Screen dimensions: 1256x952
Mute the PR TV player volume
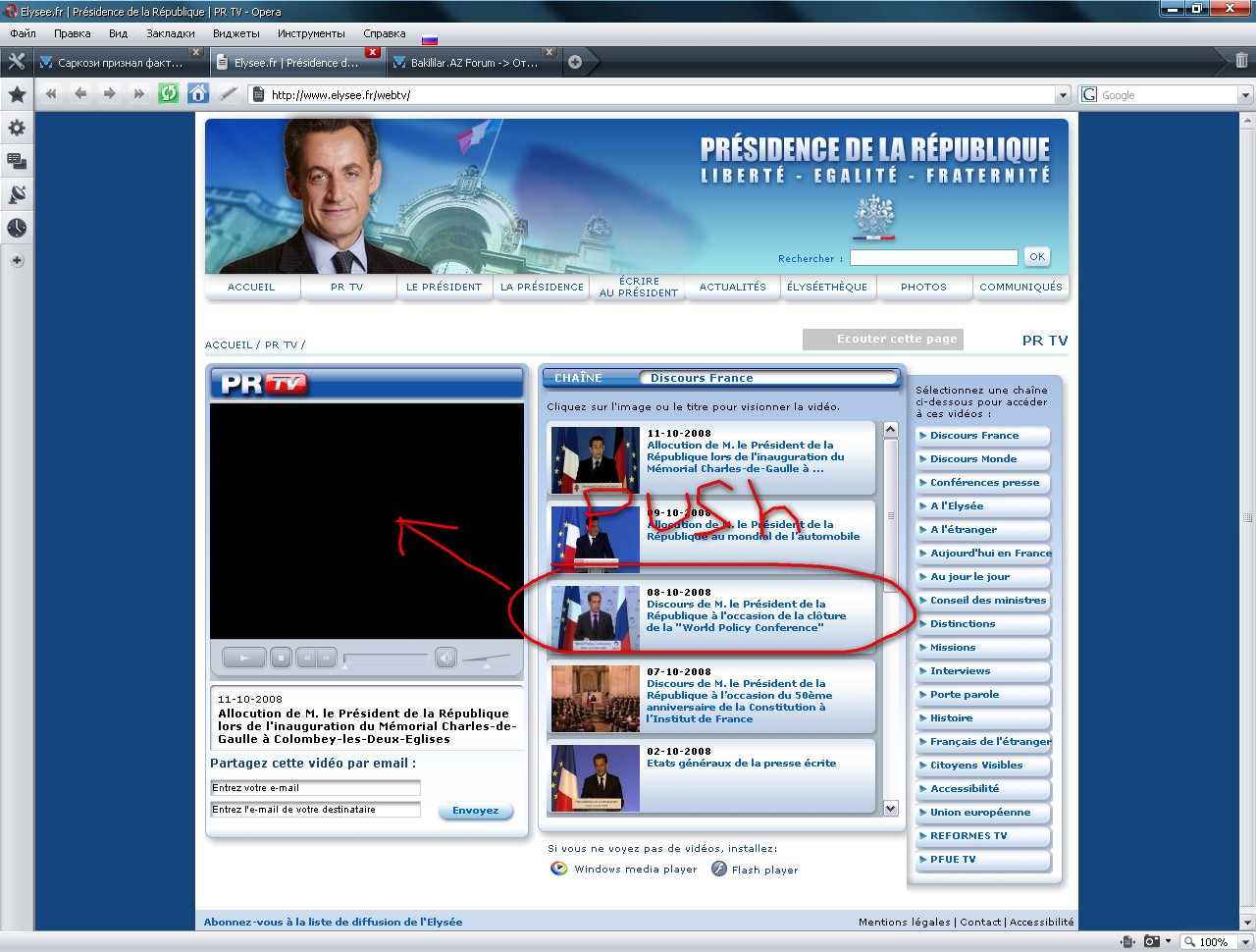click(445, 658)
